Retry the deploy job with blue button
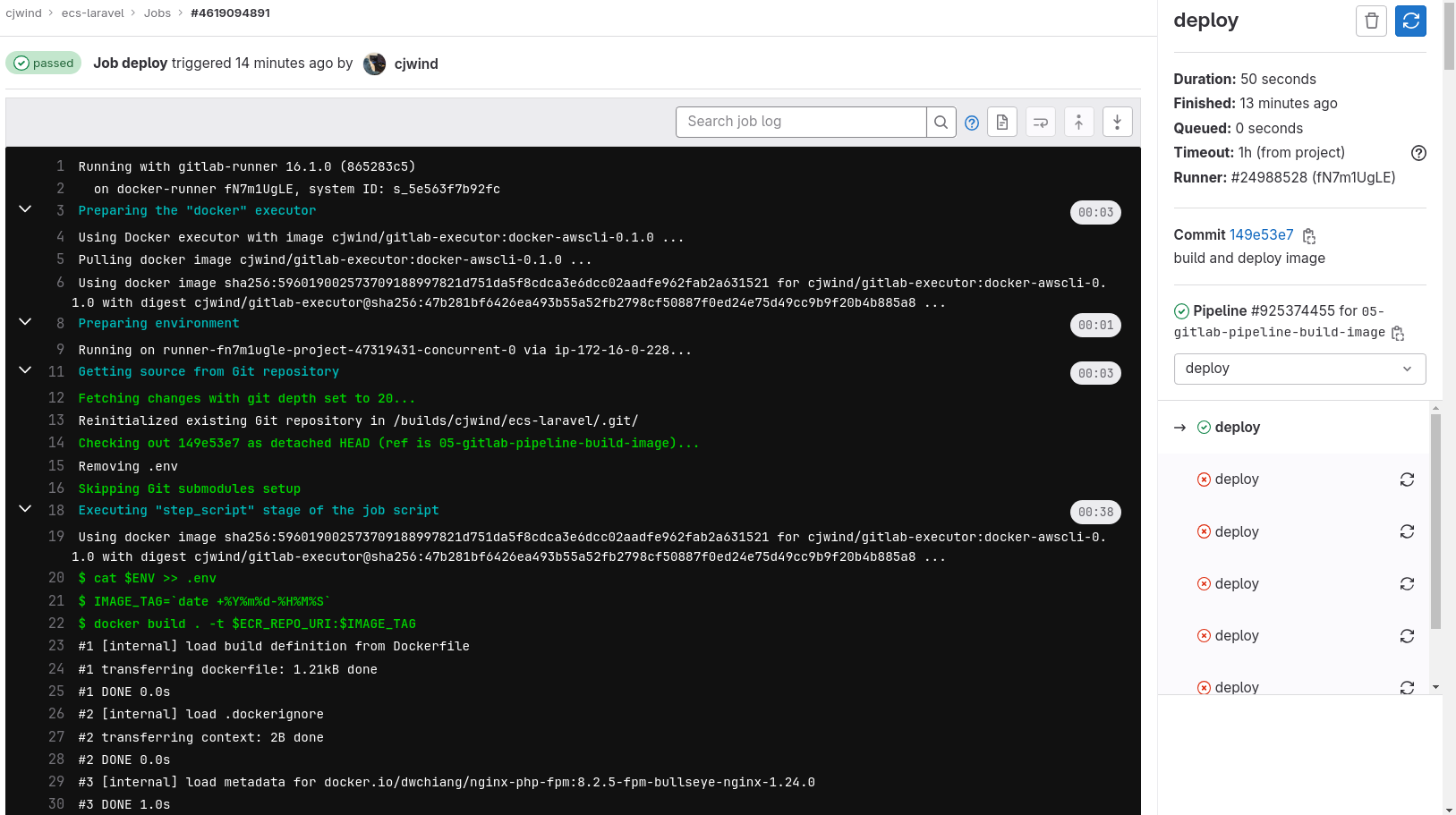 [1410, 21]
